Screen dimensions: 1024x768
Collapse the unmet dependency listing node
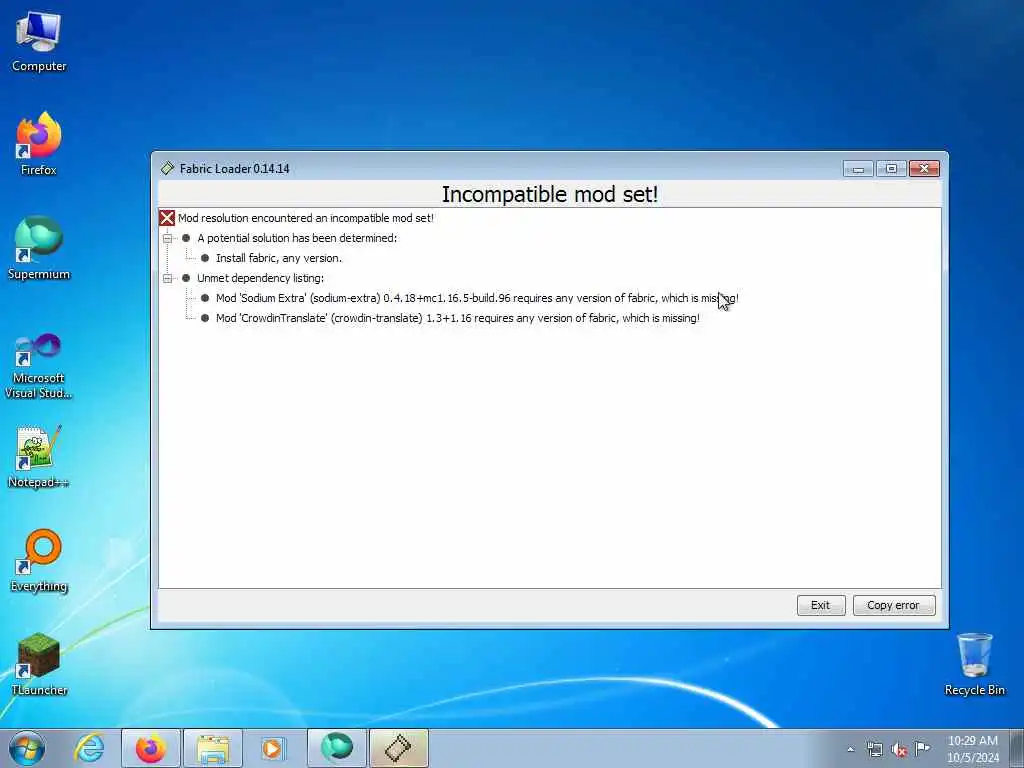167,278
